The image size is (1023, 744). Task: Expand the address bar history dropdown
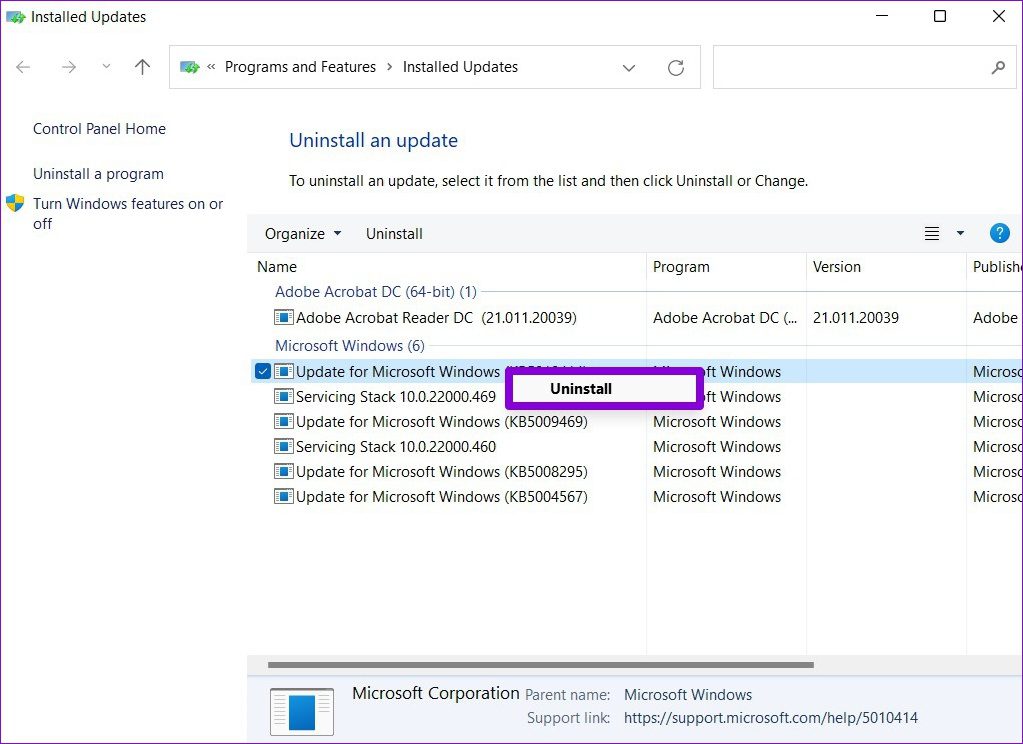tap(629, 68)
